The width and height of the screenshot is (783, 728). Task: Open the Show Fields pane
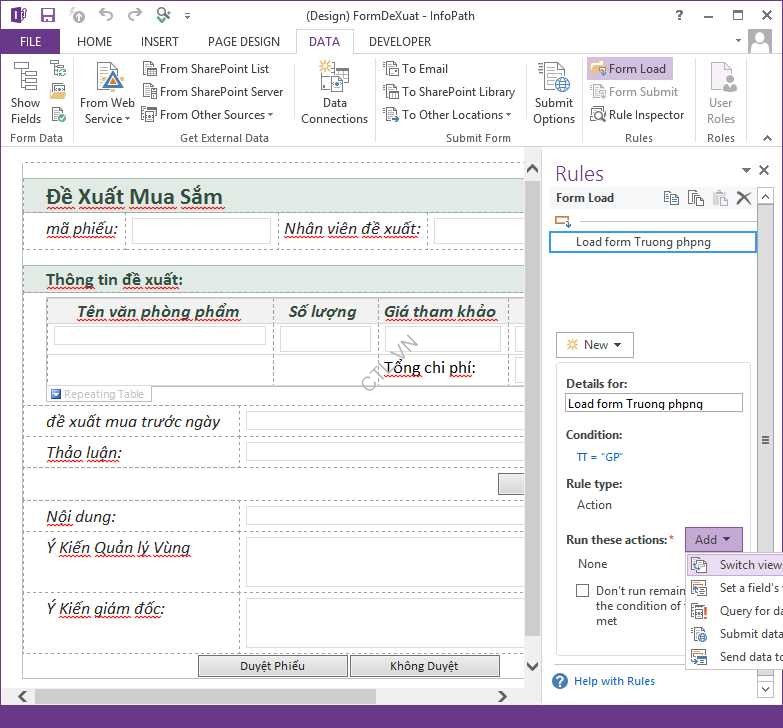pyautogui.click(x=25, y=94)
